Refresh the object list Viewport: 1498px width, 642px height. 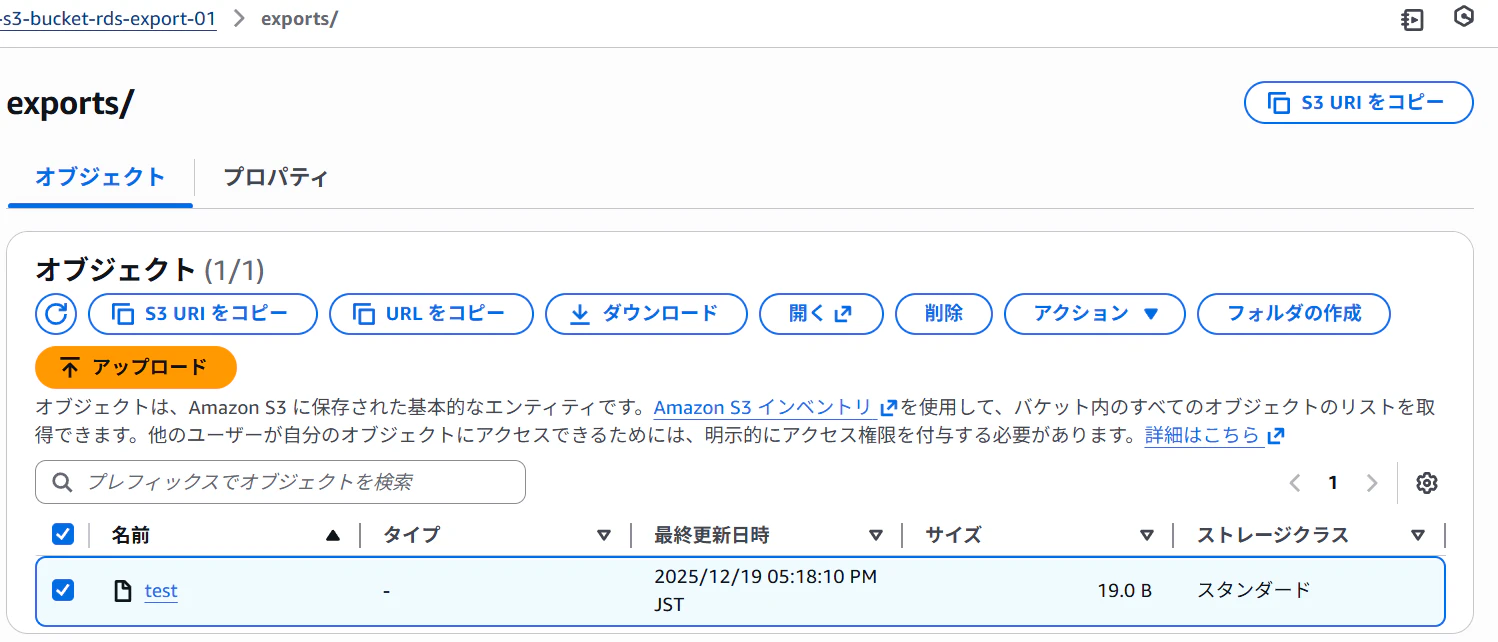56,313
